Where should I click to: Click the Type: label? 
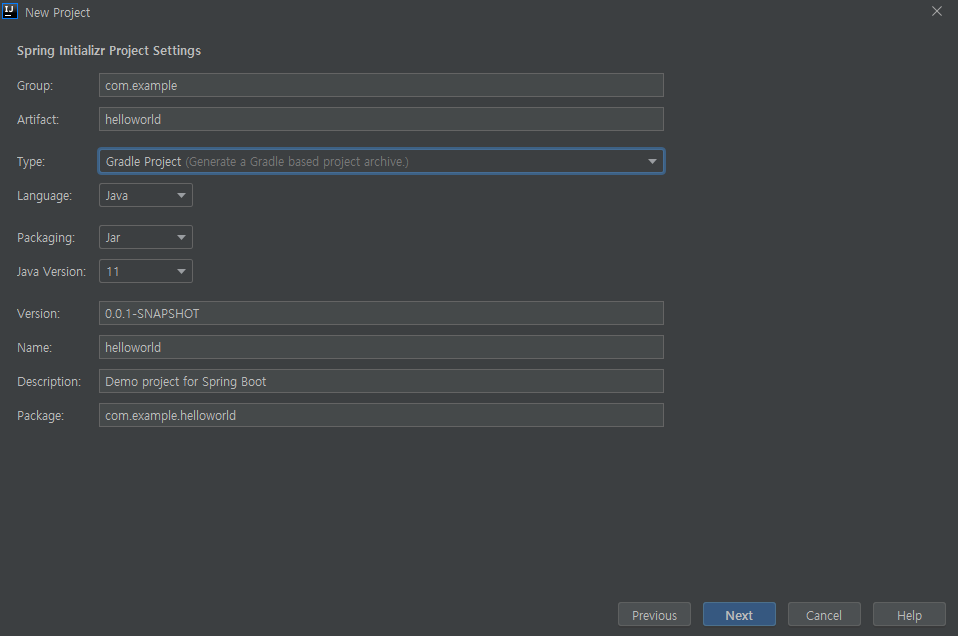[x=31, y=162]
